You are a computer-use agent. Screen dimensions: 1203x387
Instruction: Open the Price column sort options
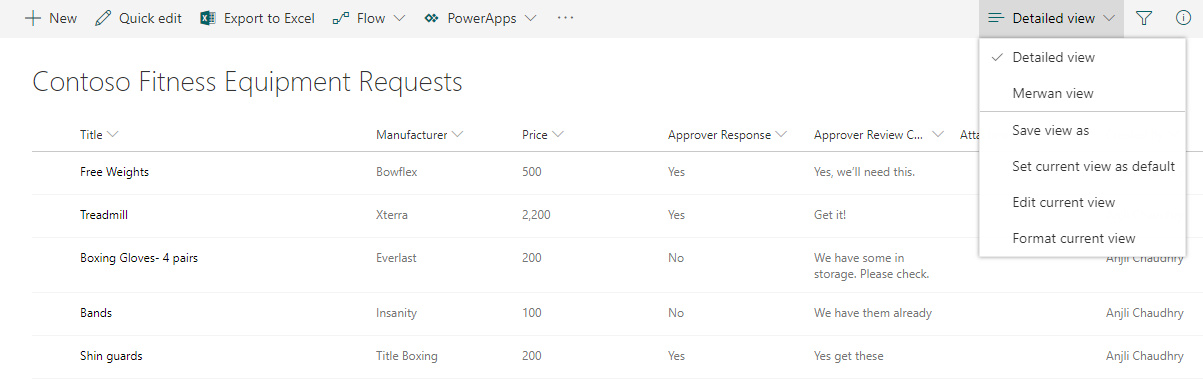pyautogui.click(x=558, y=134)
